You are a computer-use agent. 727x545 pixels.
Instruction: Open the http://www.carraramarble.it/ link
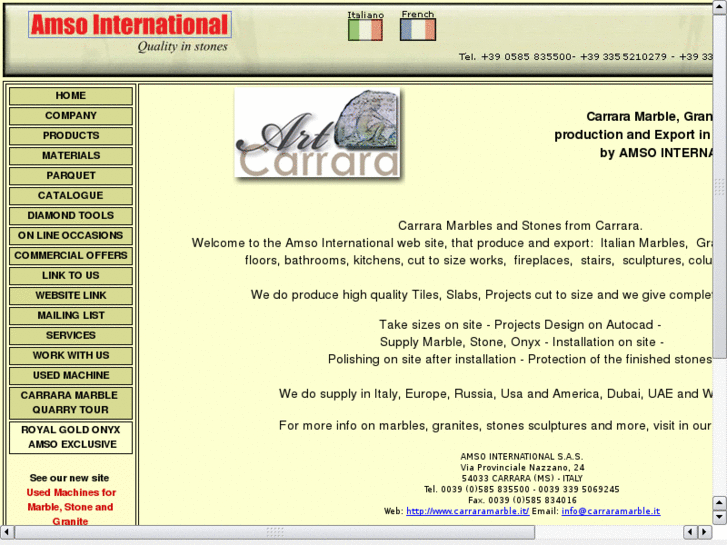coord(467,511)
